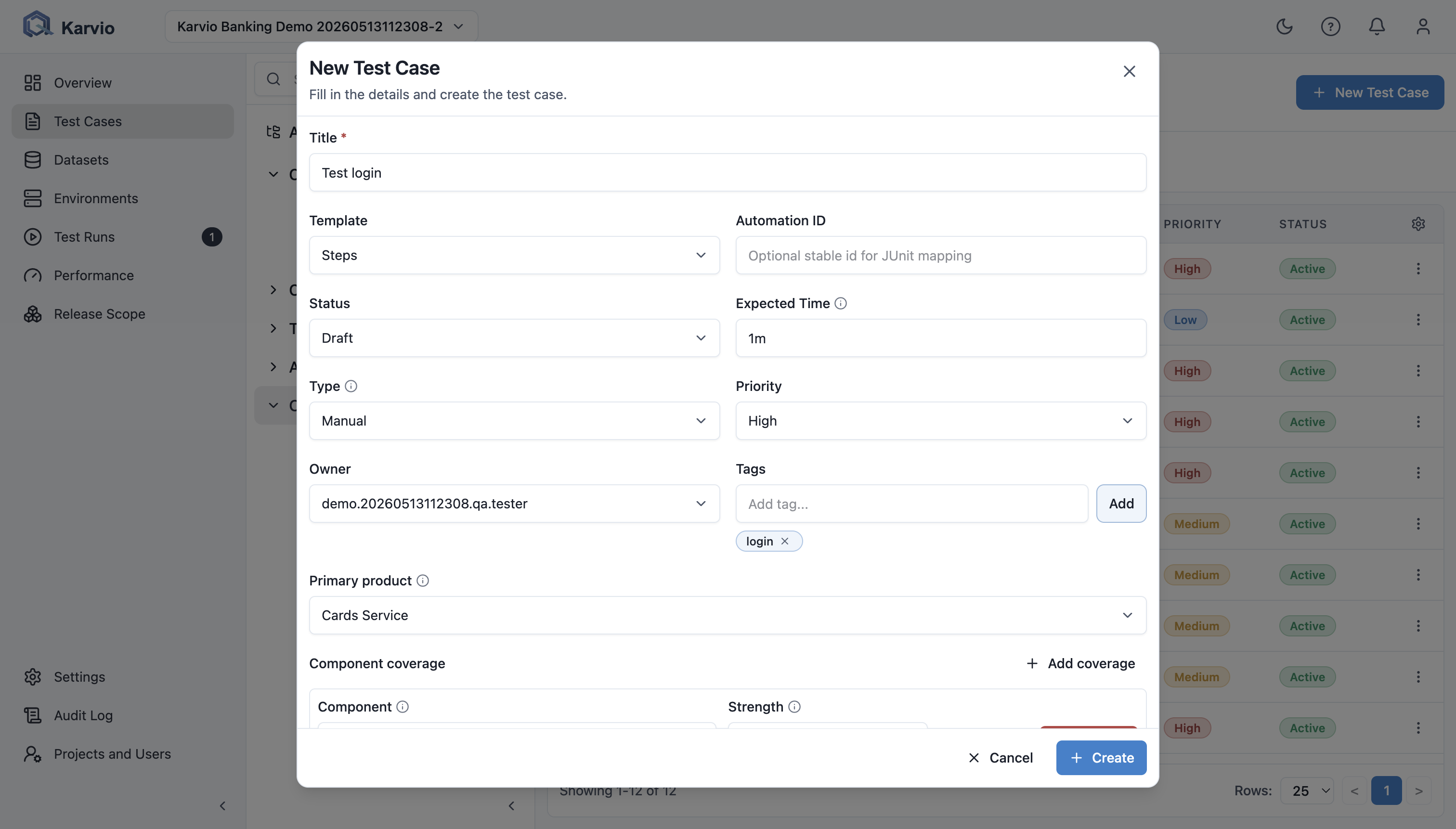Collapse the test suites tree panel
This screenshot has width=1456, height=829.
511,806
